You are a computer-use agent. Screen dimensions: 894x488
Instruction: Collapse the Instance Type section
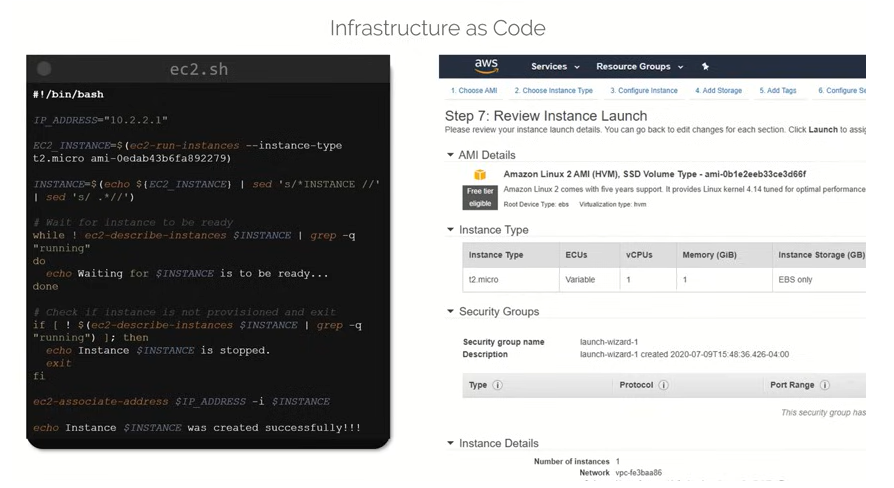coord(450,230)
